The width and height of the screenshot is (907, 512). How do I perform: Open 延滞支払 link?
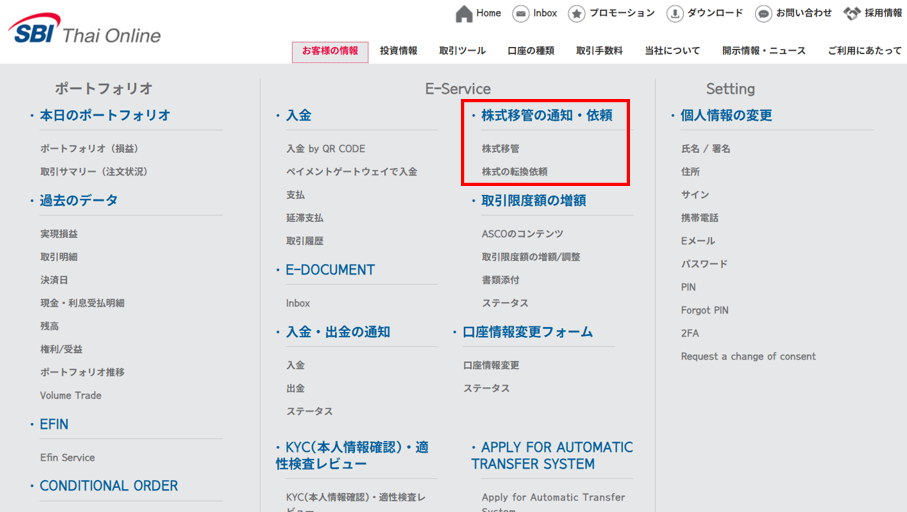click(x=305, y=218)
